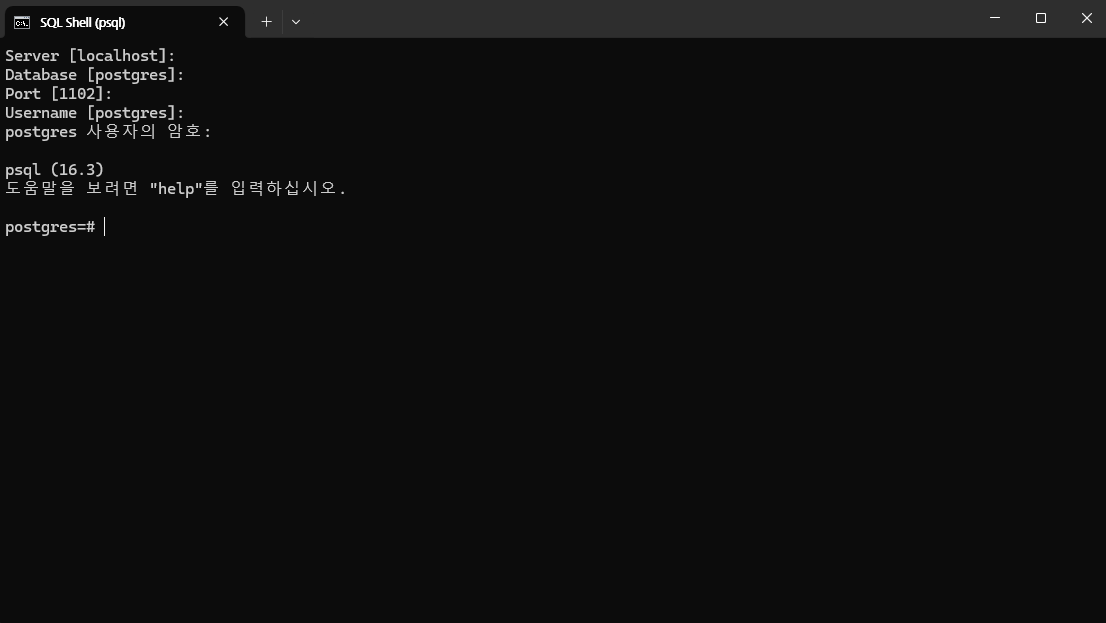This screenshot has height=623, width=1106.
Task: Click the terminal icon on the tab
Action: point(22,23)
